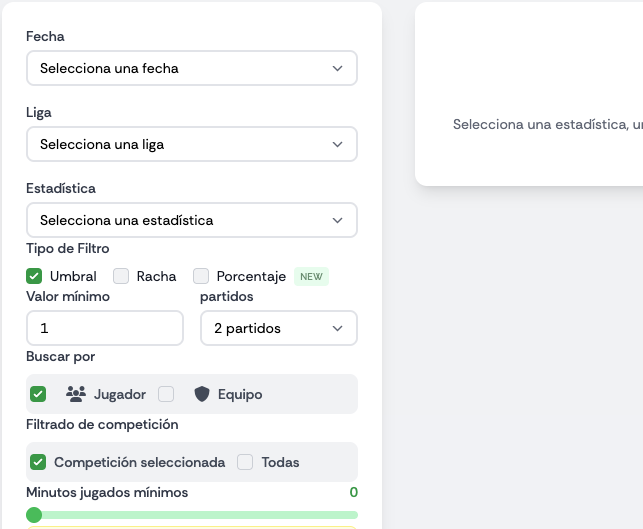Check the Todas competitions checkbox
The width and height of the screenshot is (643, 529).
pos(245,462)
